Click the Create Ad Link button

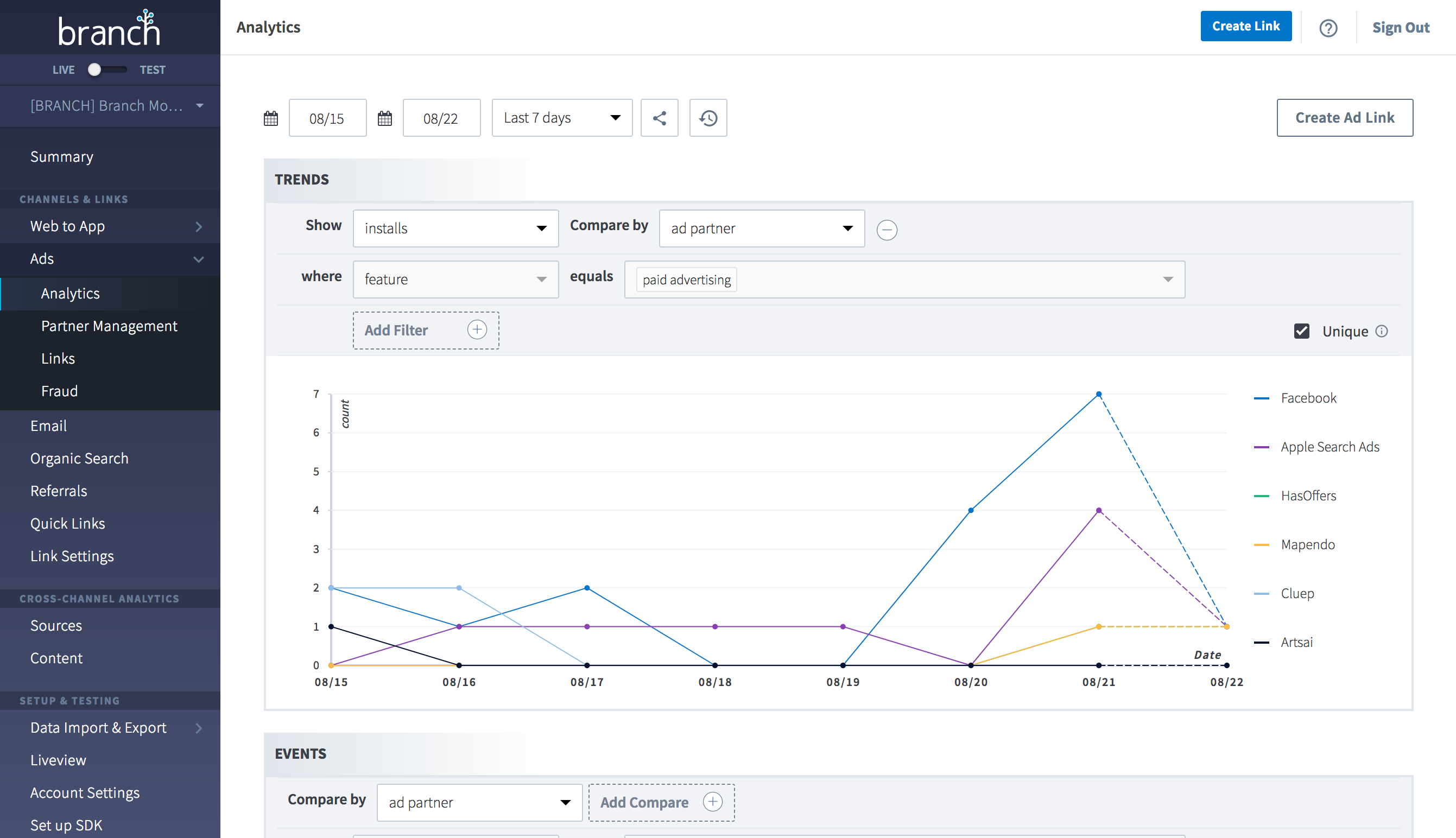1344,117
